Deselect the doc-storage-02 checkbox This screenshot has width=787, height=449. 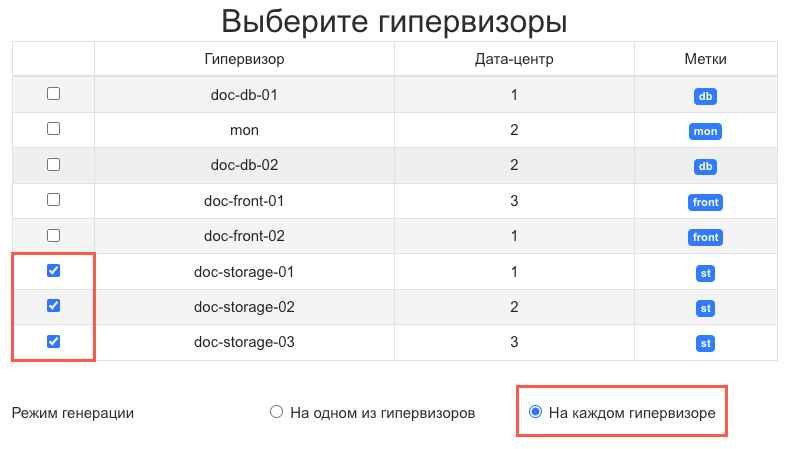click(54, 306)
